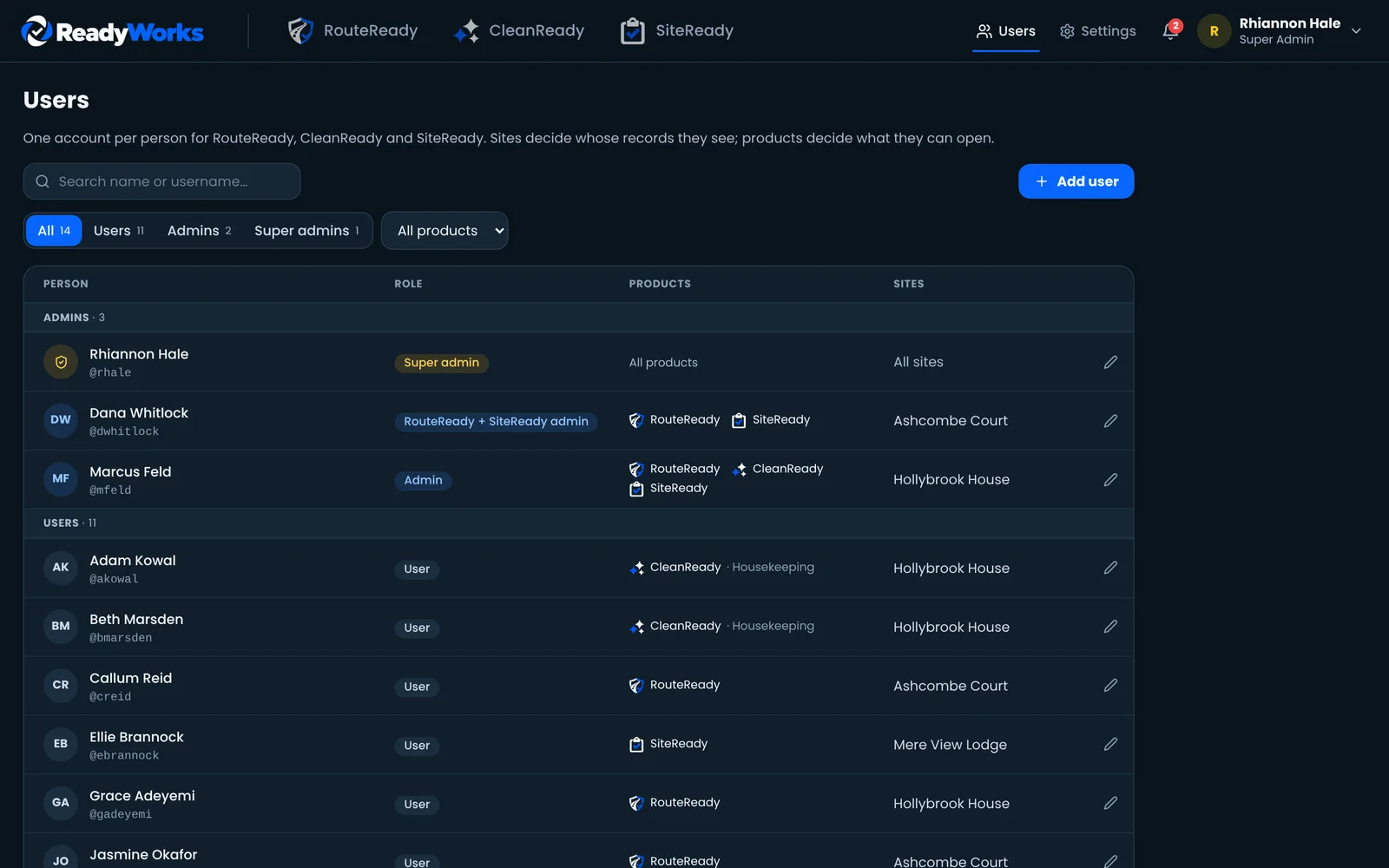Select the Super admins 1 filter tab
This screenshot has width=1389, height=868.
pyautogui.click(x=307, y=231)
